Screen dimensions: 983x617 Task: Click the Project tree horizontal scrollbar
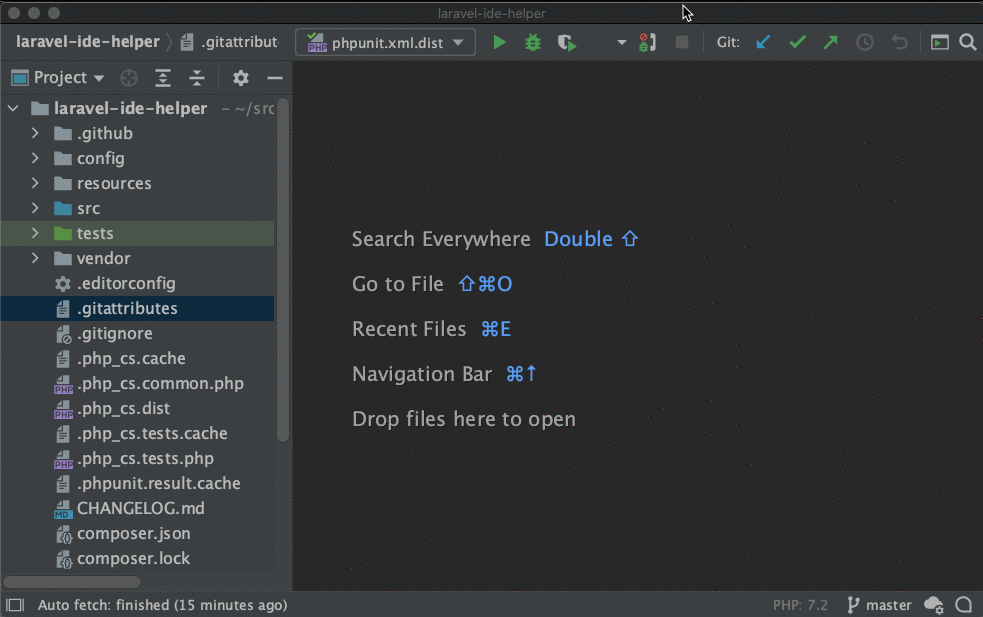coord(72,582)
